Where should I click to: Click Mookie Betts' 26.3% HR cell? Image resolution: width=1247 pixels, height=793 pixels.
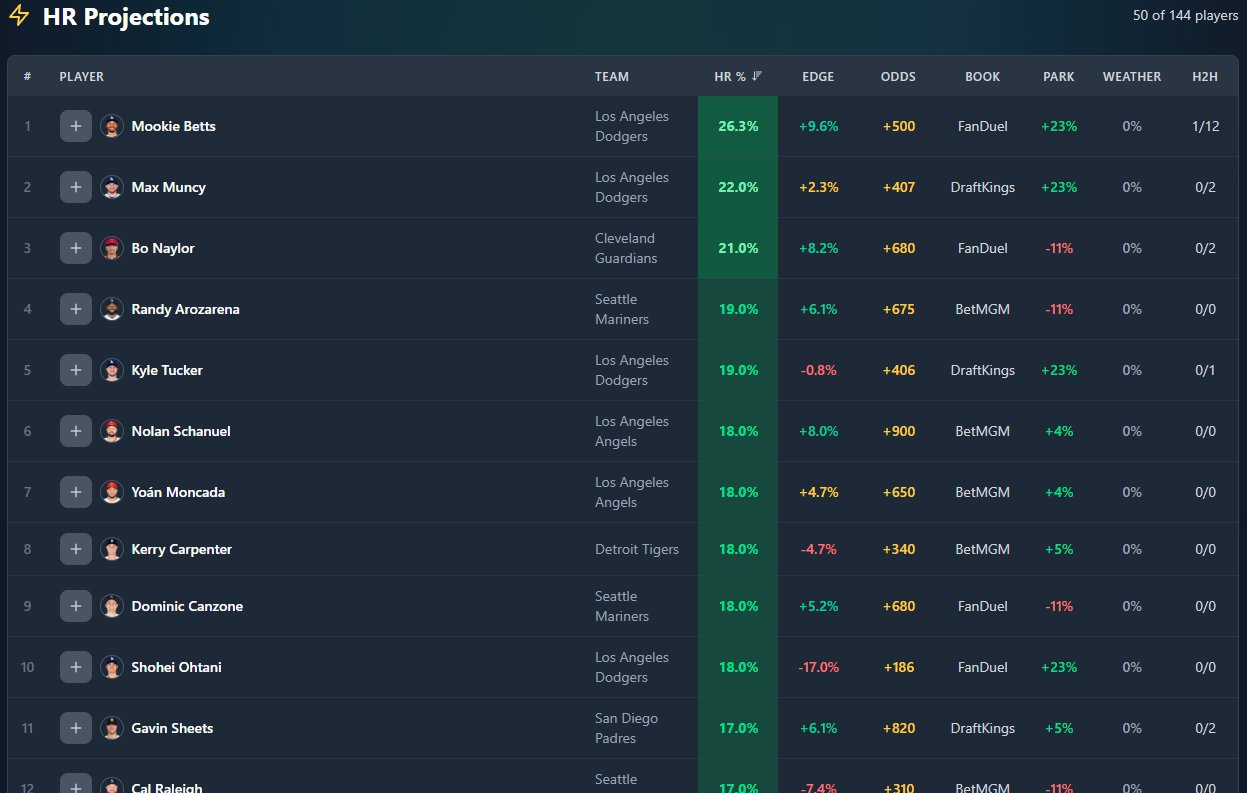(x=738, y=126)
